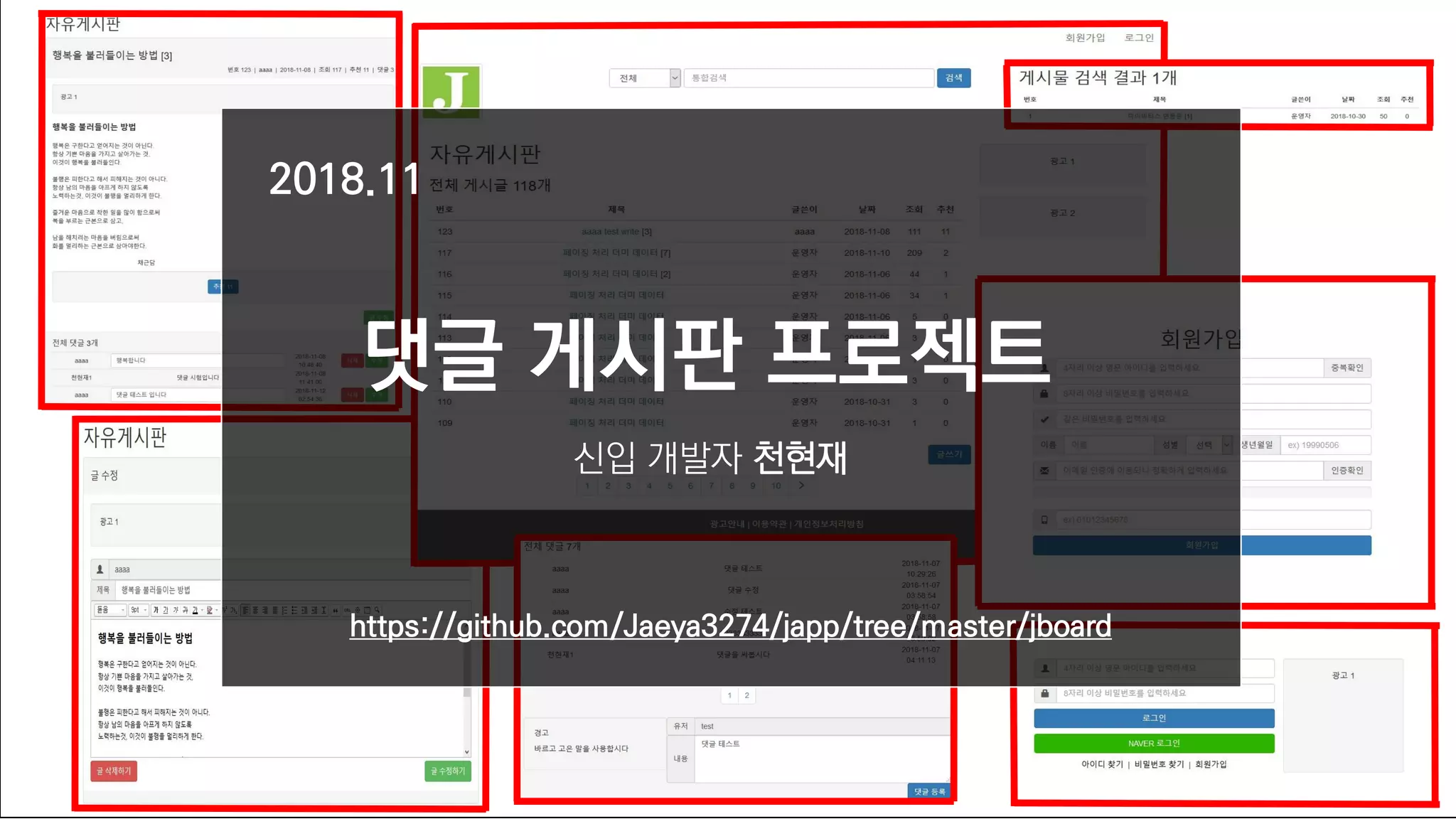Insert numbered list in editor toolbar
Image resolution: width=1456 pixels, height=819 pixels.
pyautogui.click(x=284, y=610)
